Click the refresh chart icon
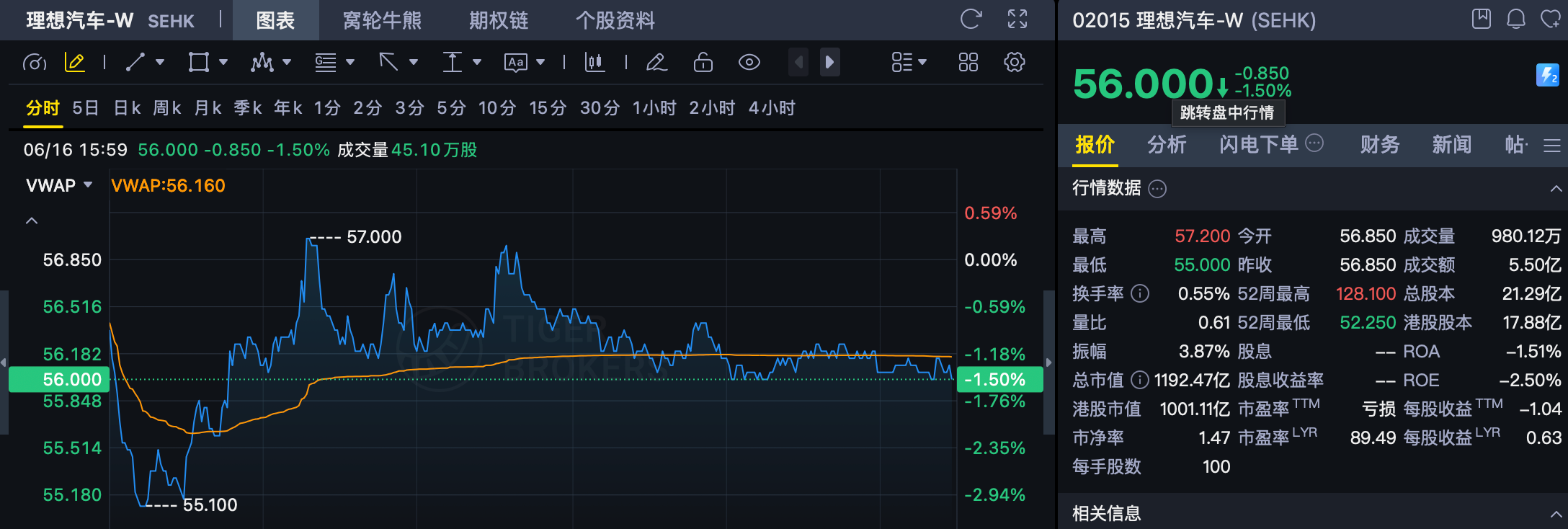This screenshot has height=529, width=1568. 971,19
